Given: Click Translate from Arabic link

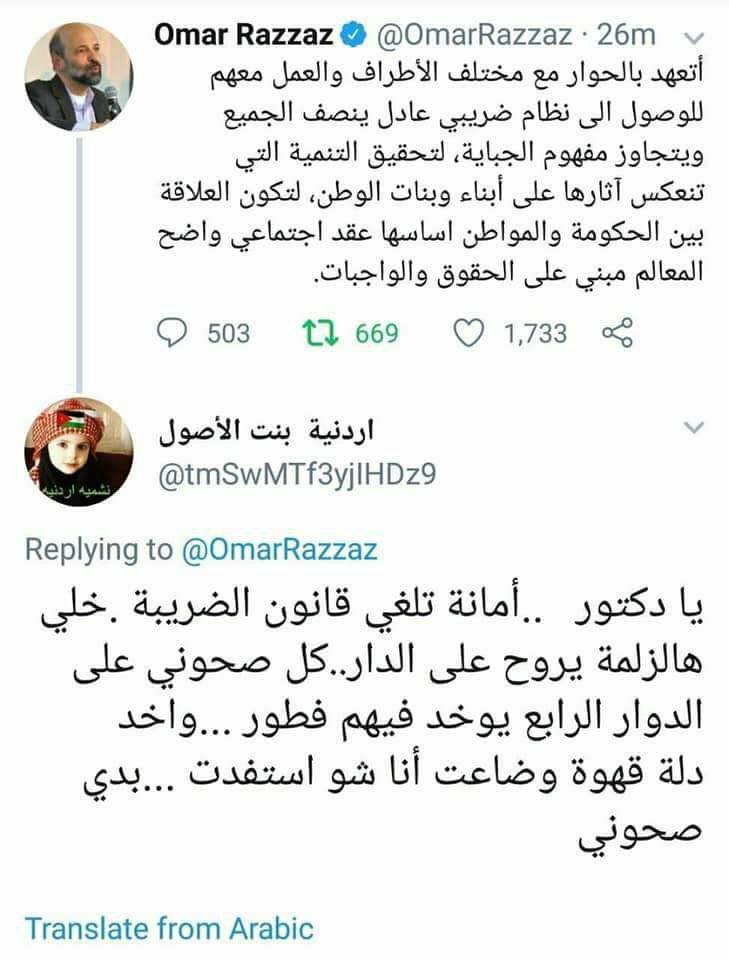Looking at the screenshot, I should (169, 928).
